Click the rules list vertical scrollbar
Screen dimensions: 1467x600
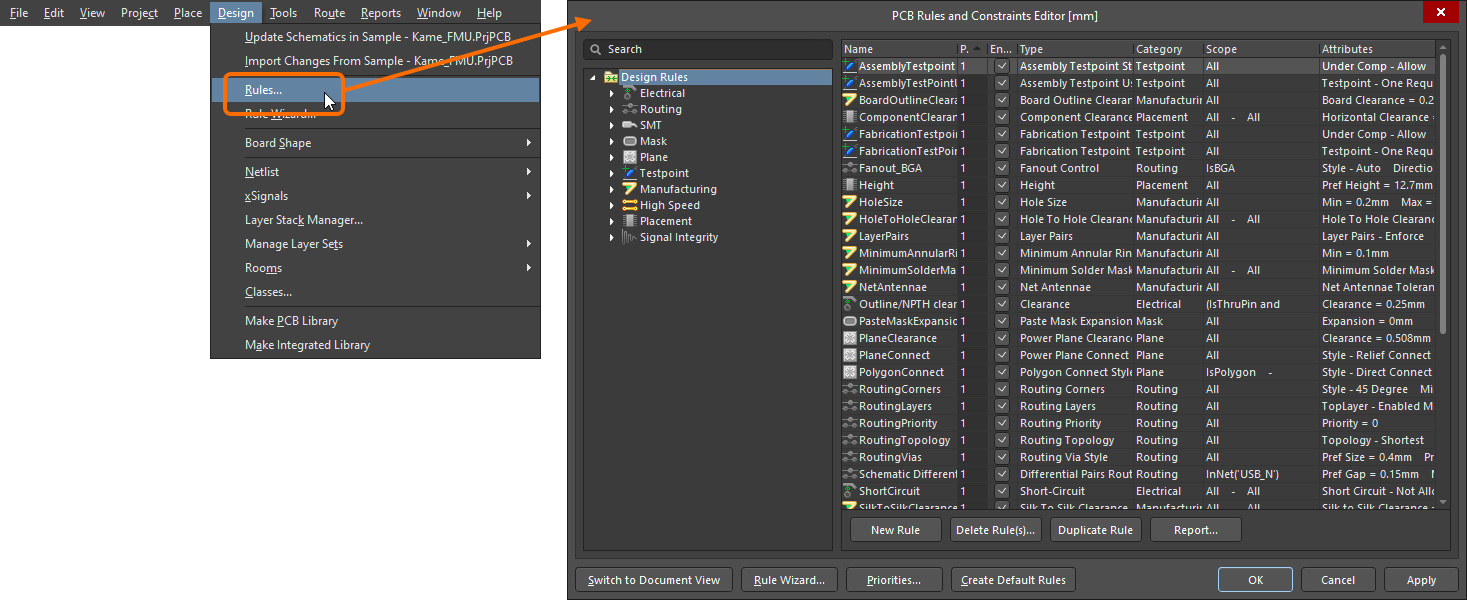tap(1442, 200)
